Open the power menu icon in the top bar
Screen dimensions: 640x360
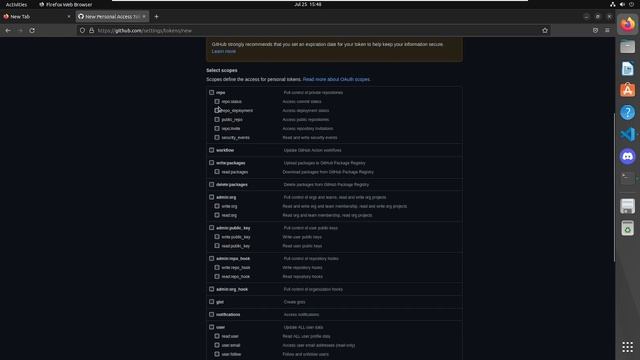click(631, 4)
